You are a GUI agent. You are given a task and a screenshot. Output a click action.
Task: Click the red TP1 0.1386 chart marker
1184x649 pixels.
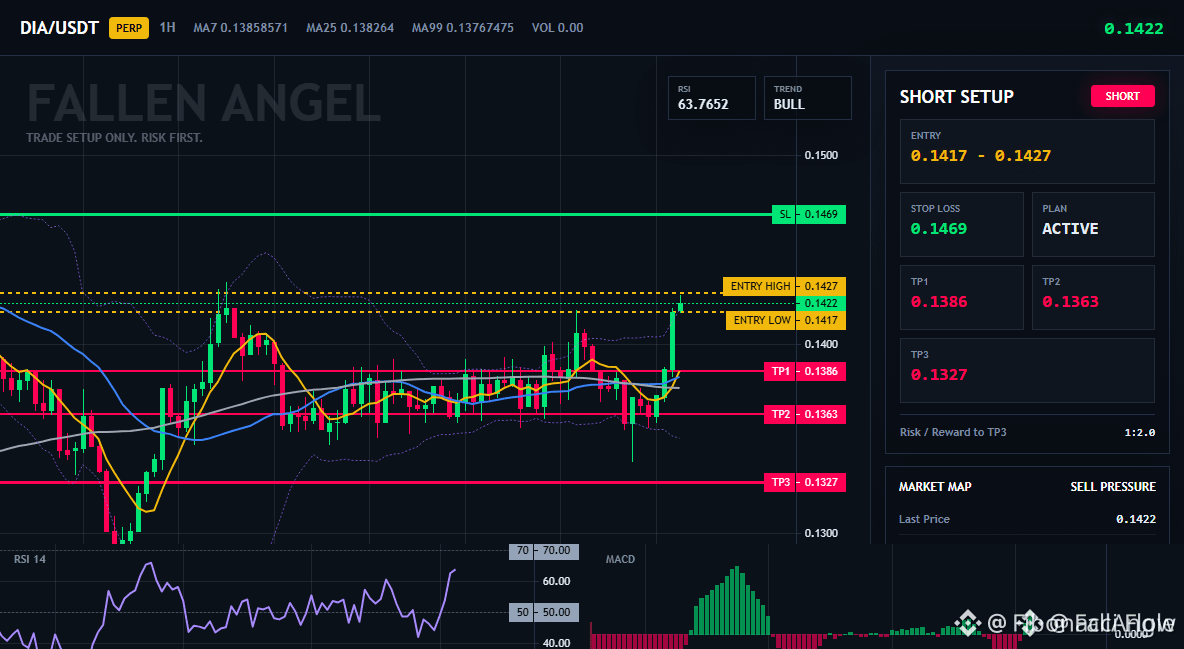pos(805,371)
